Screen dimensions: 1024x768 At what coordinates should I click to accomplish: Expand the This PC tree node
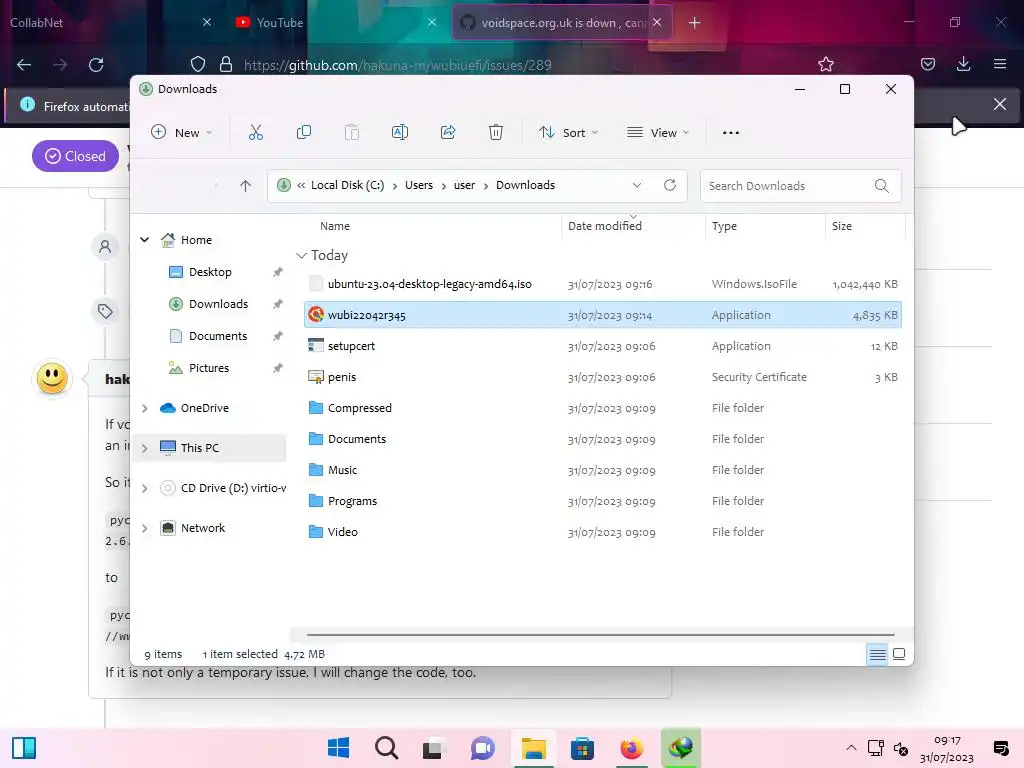(x=144, y=448)
